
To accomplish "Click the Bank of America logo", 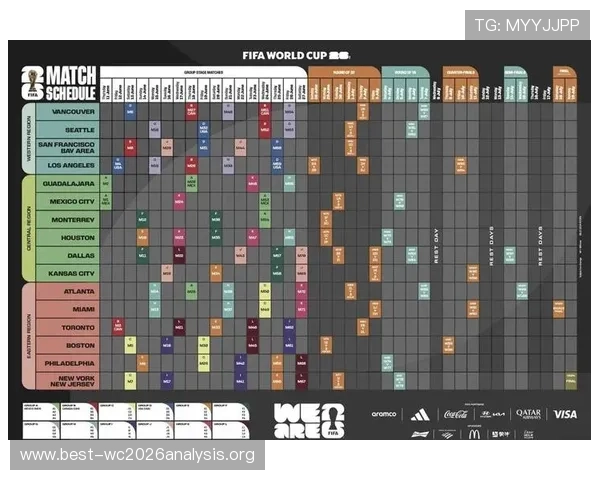I will (x=447, y=434).
